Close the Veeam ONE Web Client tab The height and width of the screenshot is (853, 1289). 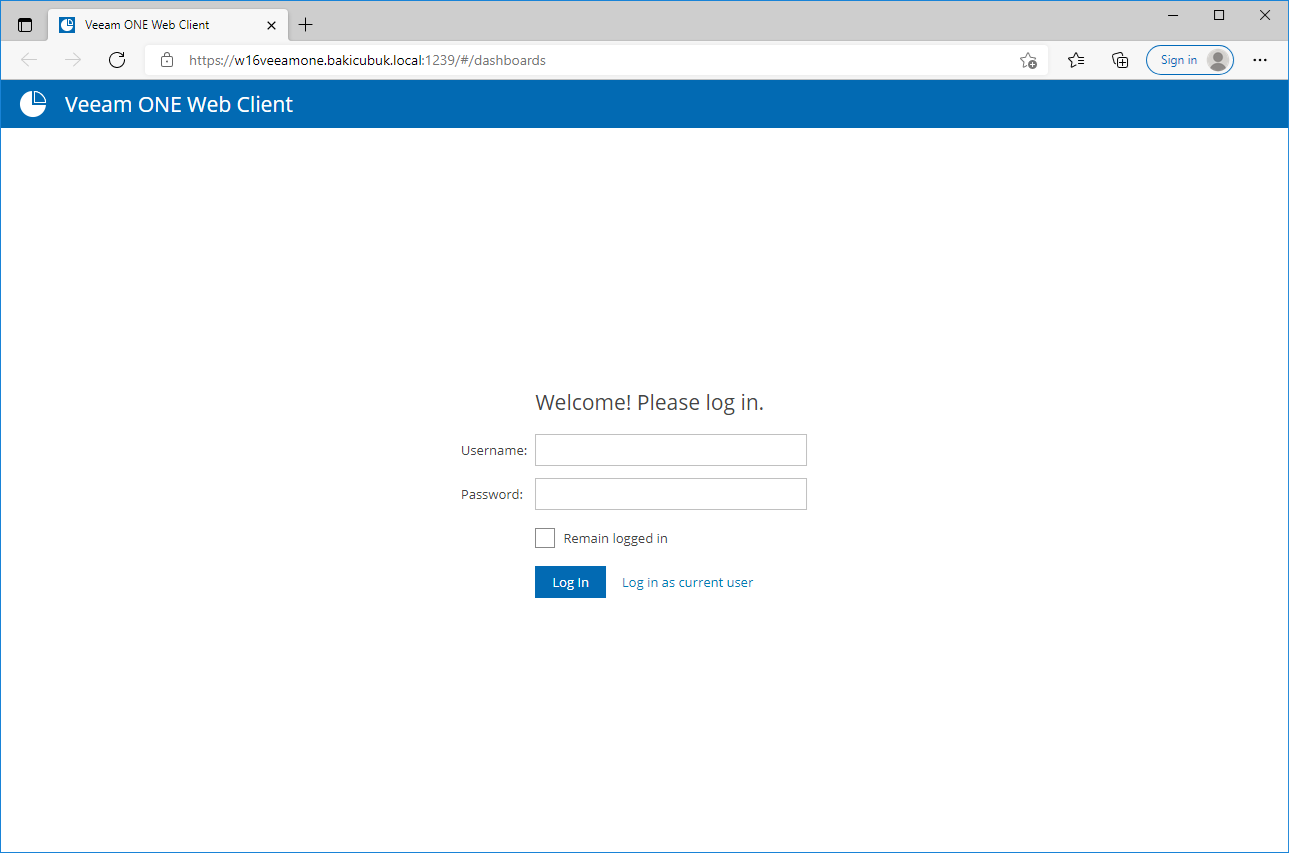click(x=271, y=25)
